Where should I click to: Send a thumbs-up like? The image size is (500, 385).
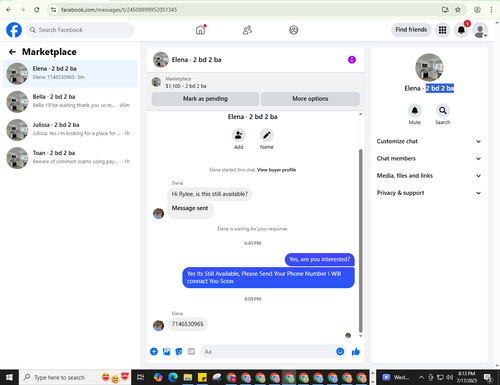click(x=356, y=351)
